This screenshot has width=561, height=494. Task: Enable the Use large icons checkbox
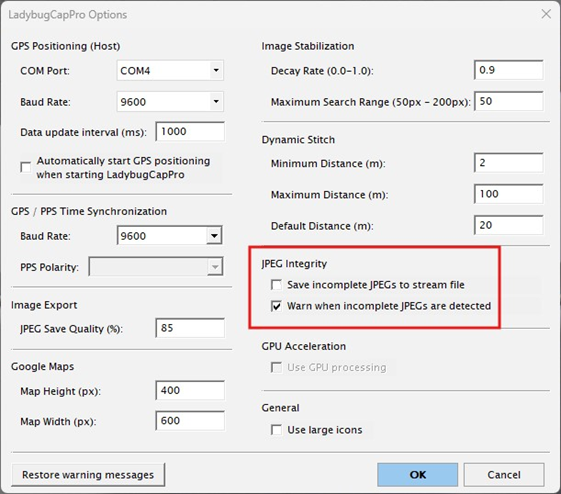(x=276, y=430)
